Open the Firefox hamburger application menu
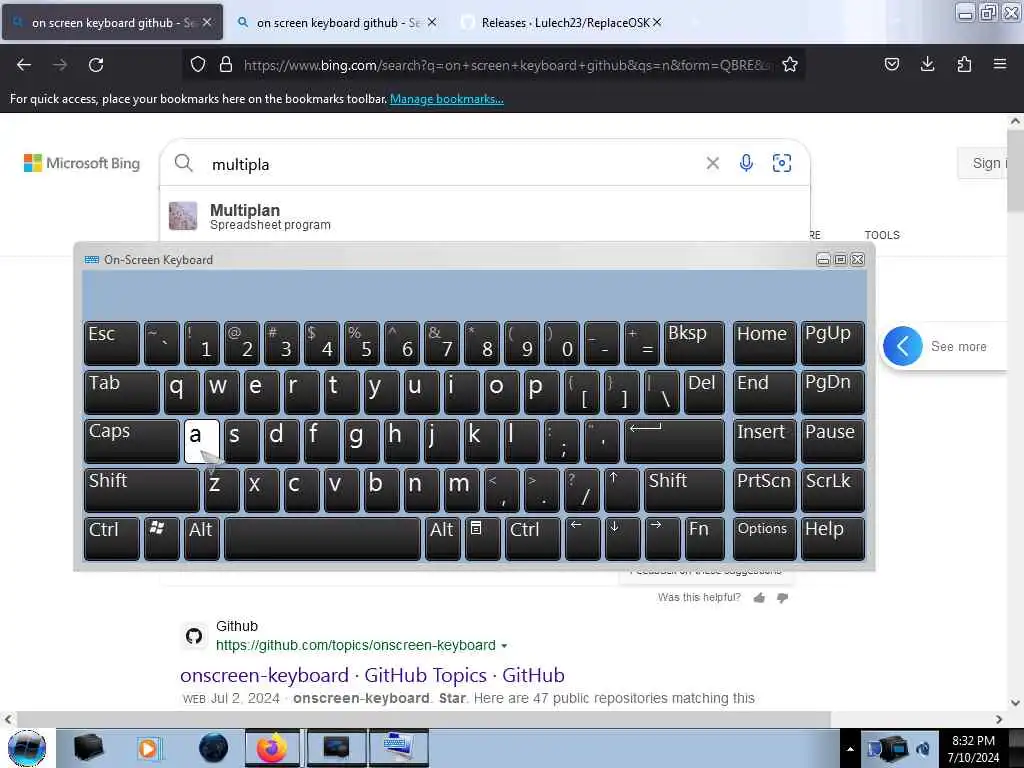Screen dimensions: 1024x768 999,64
